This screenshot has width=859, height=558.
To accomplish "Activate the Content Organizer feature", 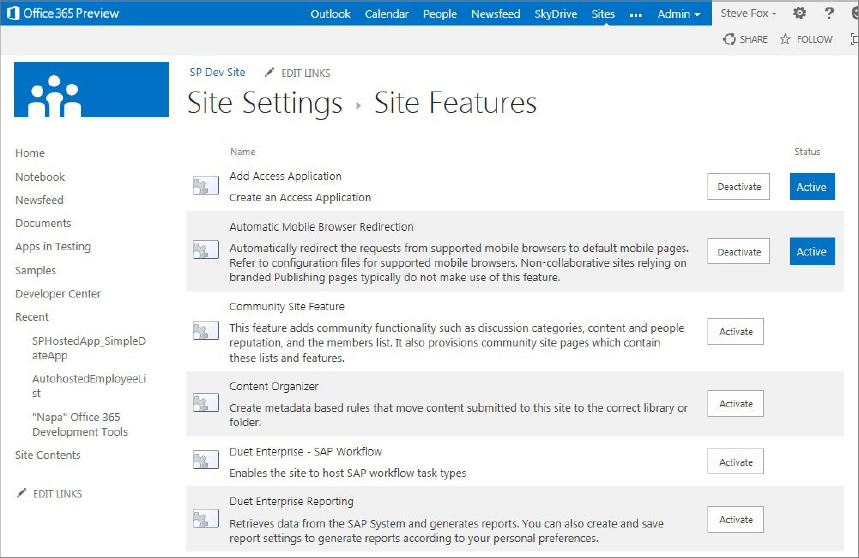I will [x=735, y=404].
